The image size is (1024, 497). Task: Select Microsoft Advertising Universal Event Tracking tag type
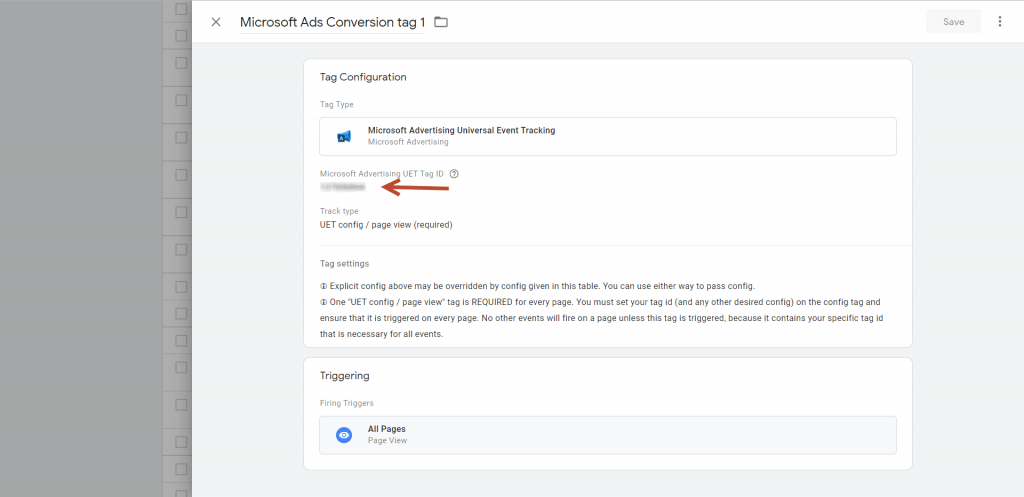pos(607,136)
